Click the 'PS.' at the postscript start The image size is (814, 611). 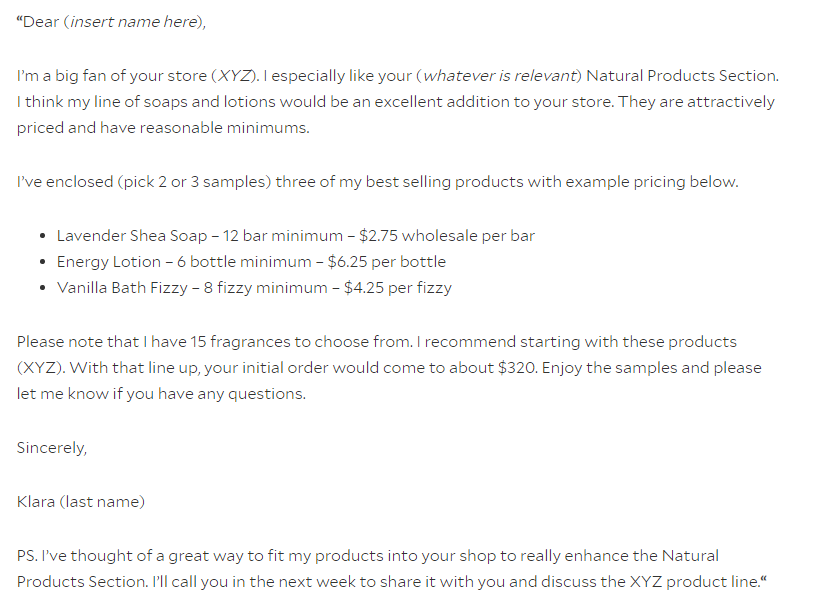tap(27, 555)
